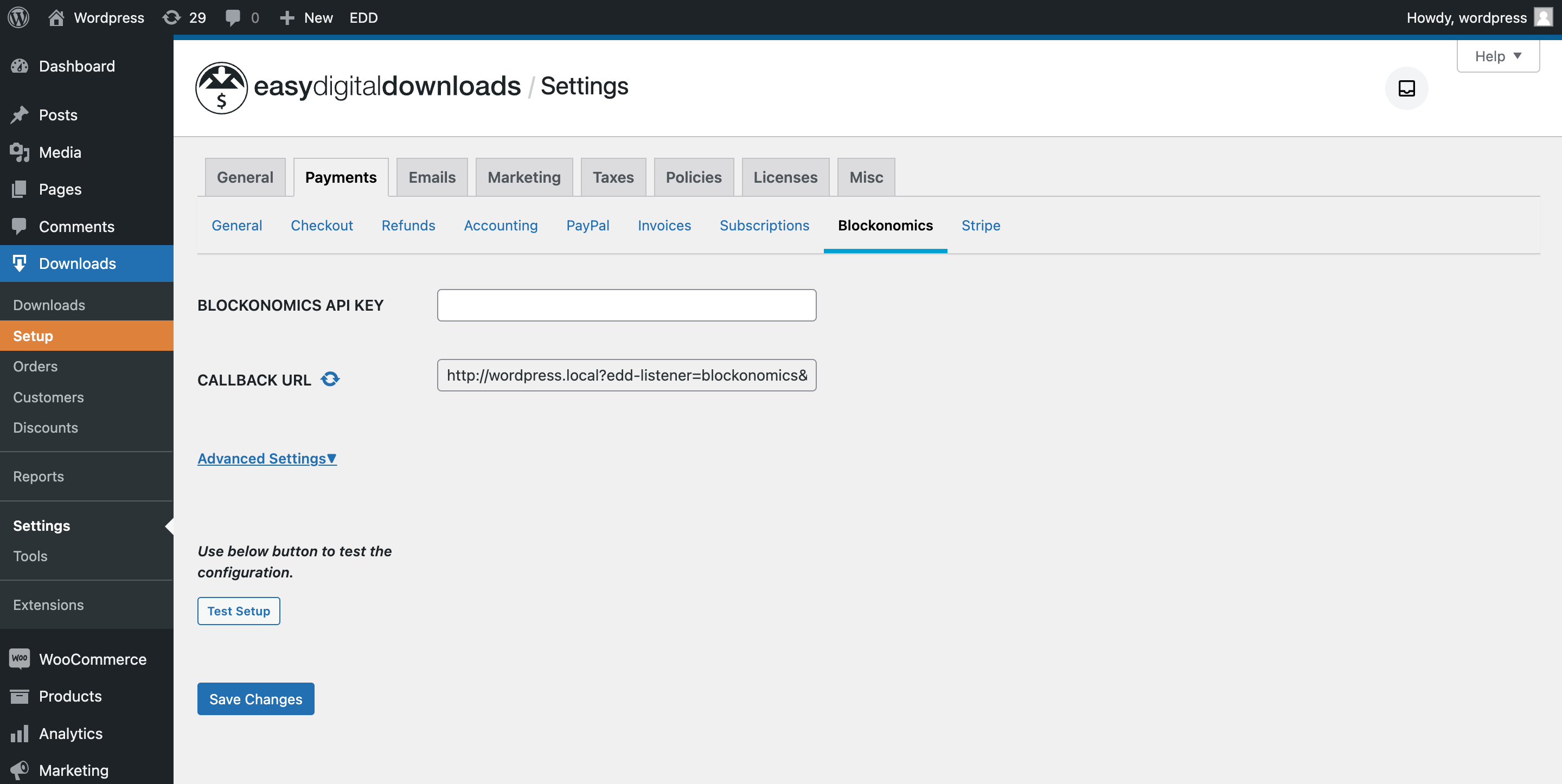Click the Test Setup button
This screenshot has height=784, width=1562.
238,611
